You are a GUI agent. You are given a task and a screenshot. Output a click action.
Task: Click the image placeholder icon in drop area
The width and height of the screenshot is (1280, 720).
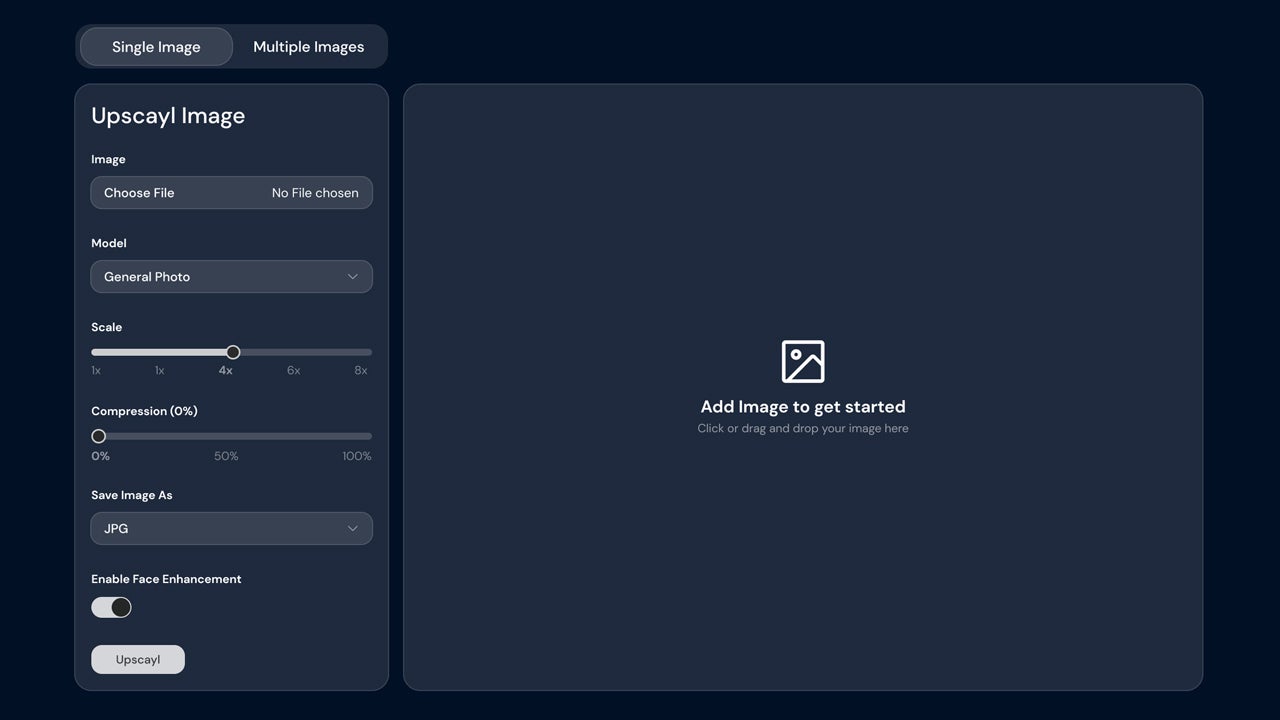(x=803, y=361)
